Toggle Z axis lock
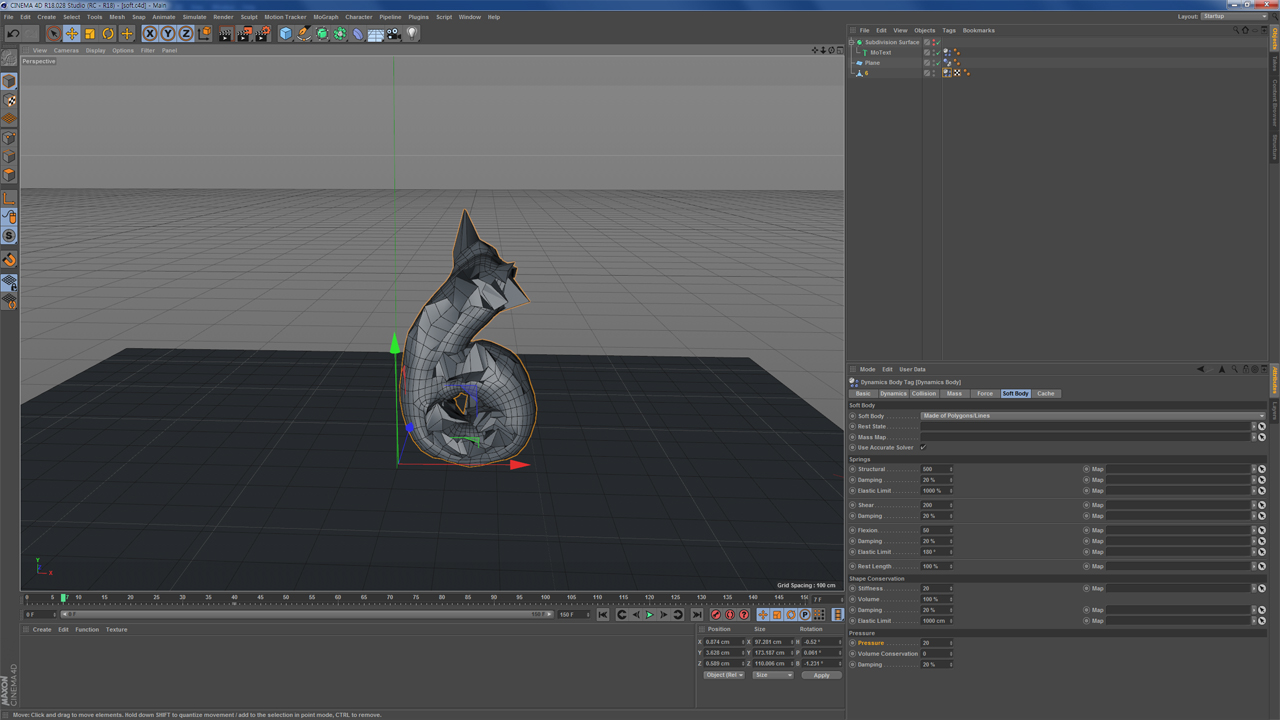Image resolution: width=1280 pixels, height=720 pixels. [186, 34]
